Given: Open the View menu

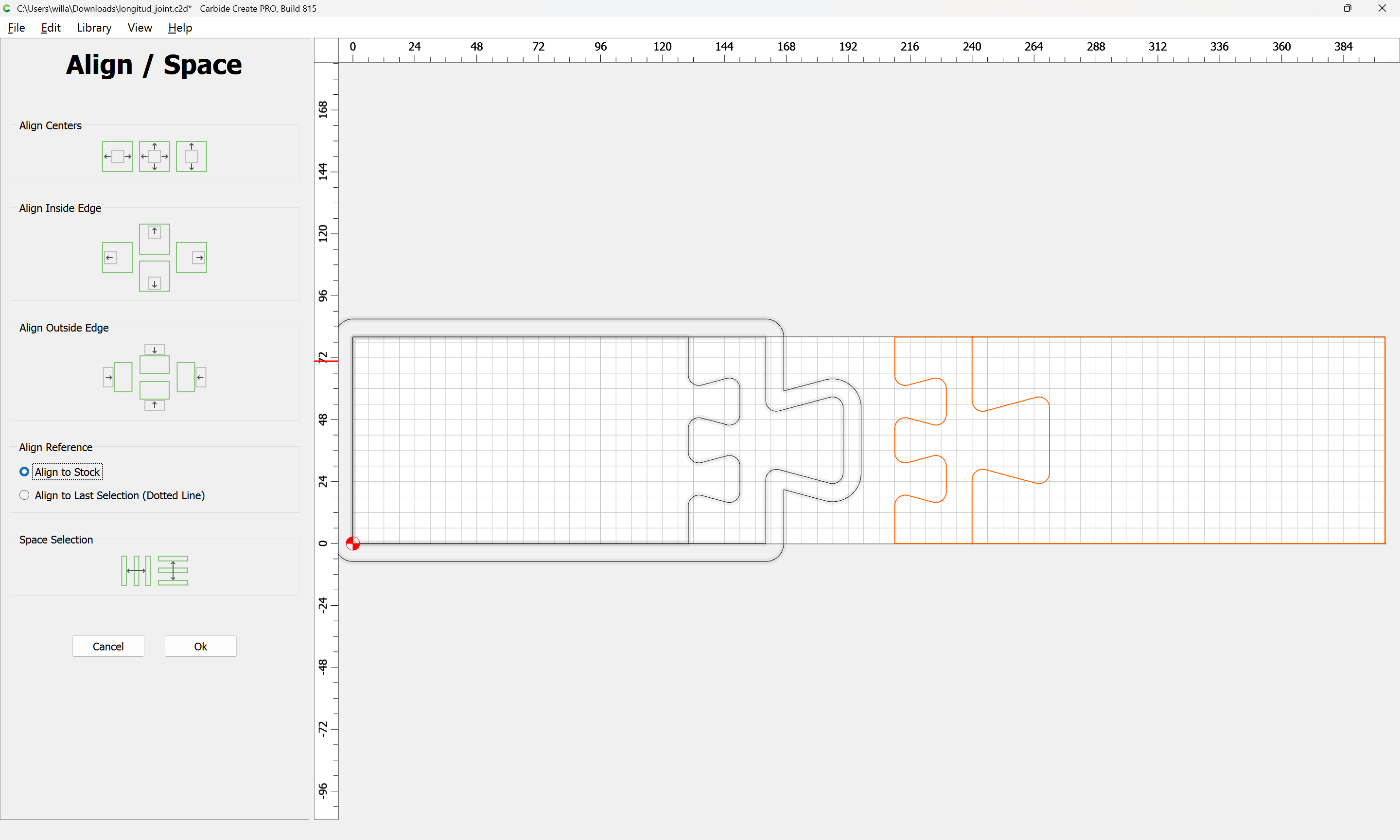Looking at the screenshot, I should 140,28.
